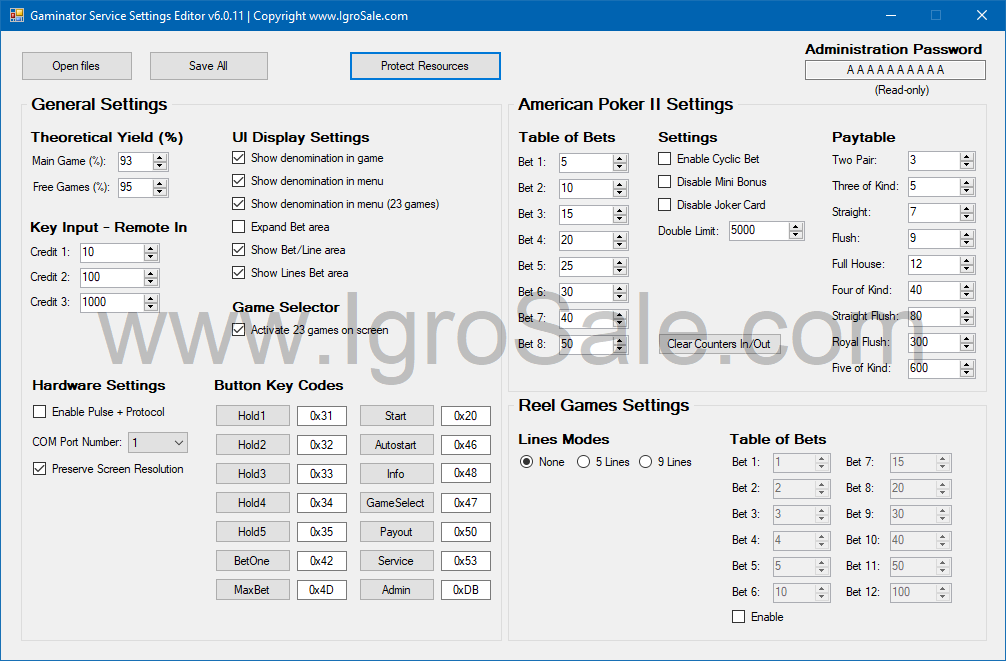1006x661 pixels.
Task: Decrease Free Games yield with down arrow
Action: coord(160,192)
